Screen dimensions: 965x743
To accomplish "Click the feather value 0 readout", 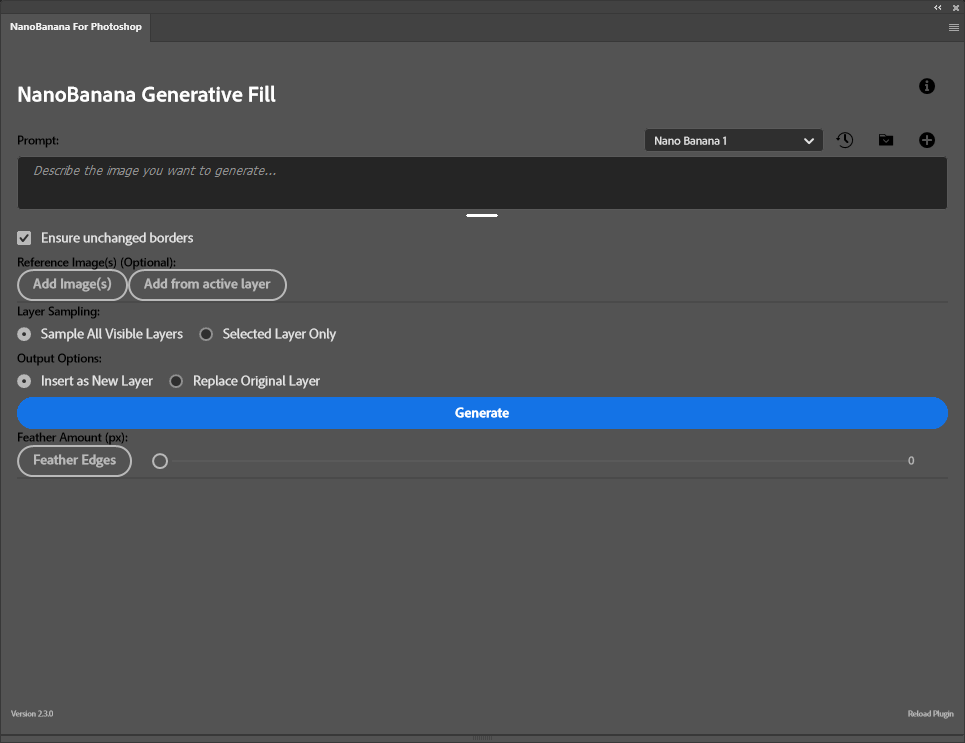I will 911,460.
